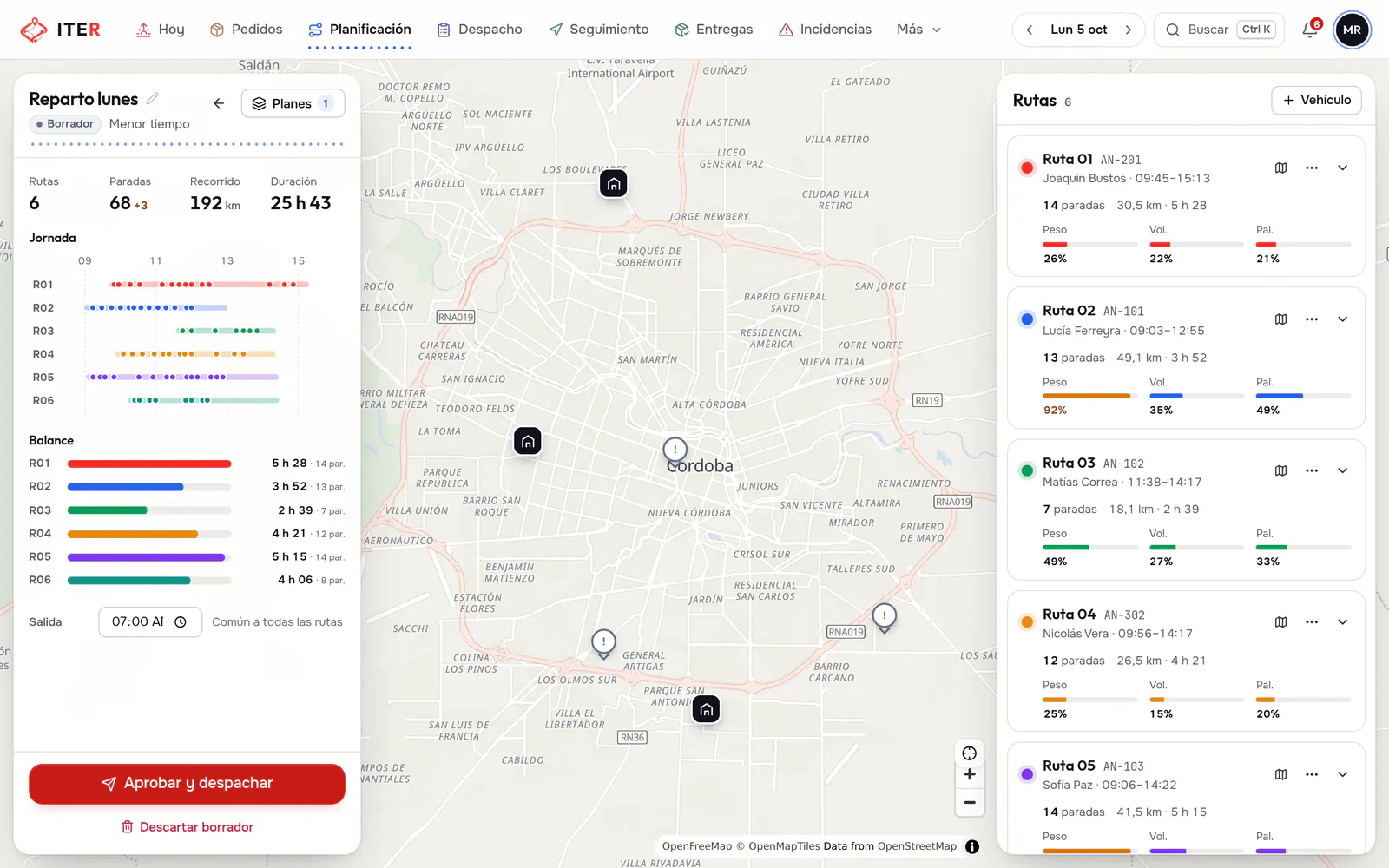Viewport: 1389px width, 868px height.
Task: Go back with the left arrow in plan panel
Action: 219,103
